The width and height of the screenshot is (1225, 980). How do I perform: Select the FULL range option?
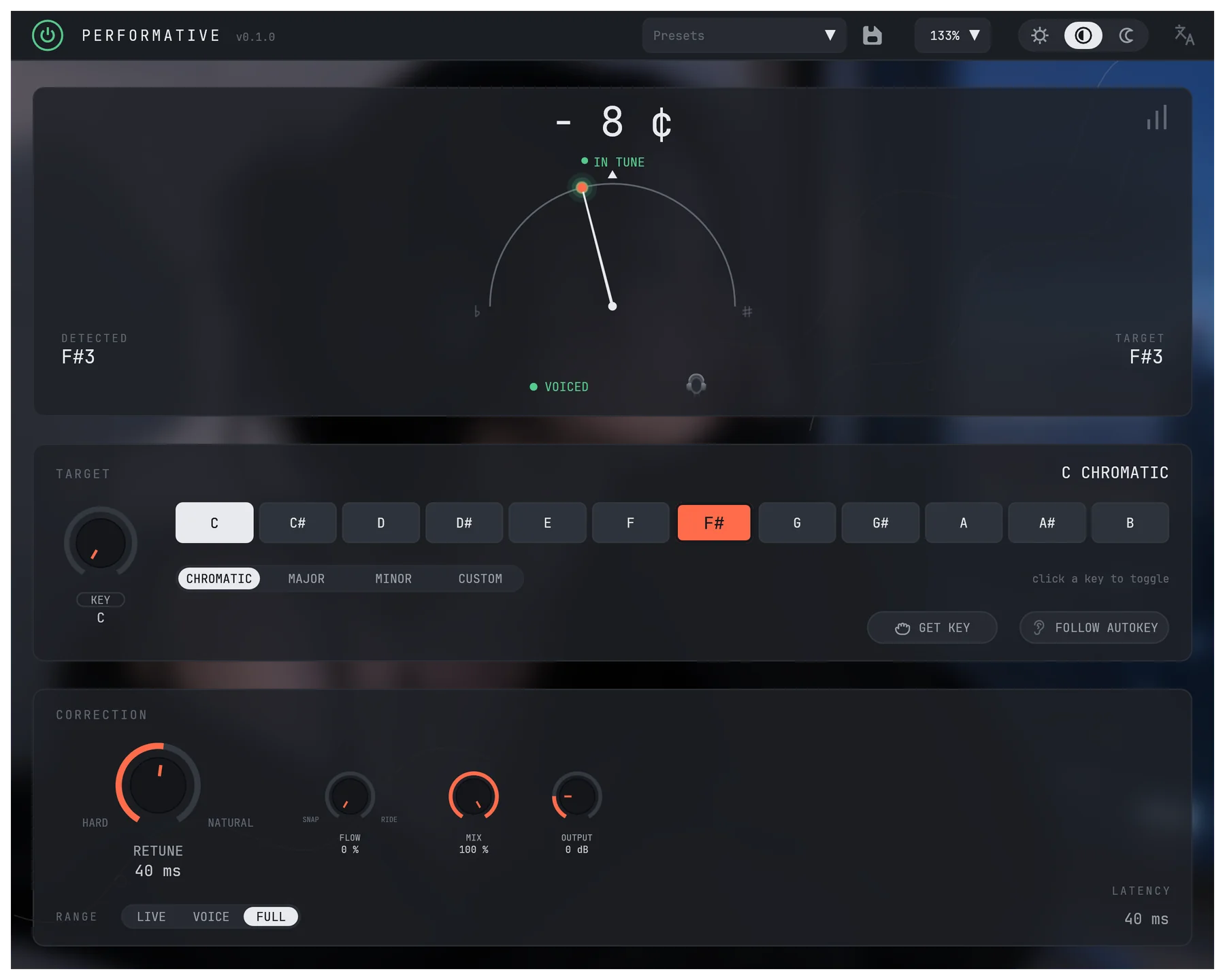click(x=271, y=917)
